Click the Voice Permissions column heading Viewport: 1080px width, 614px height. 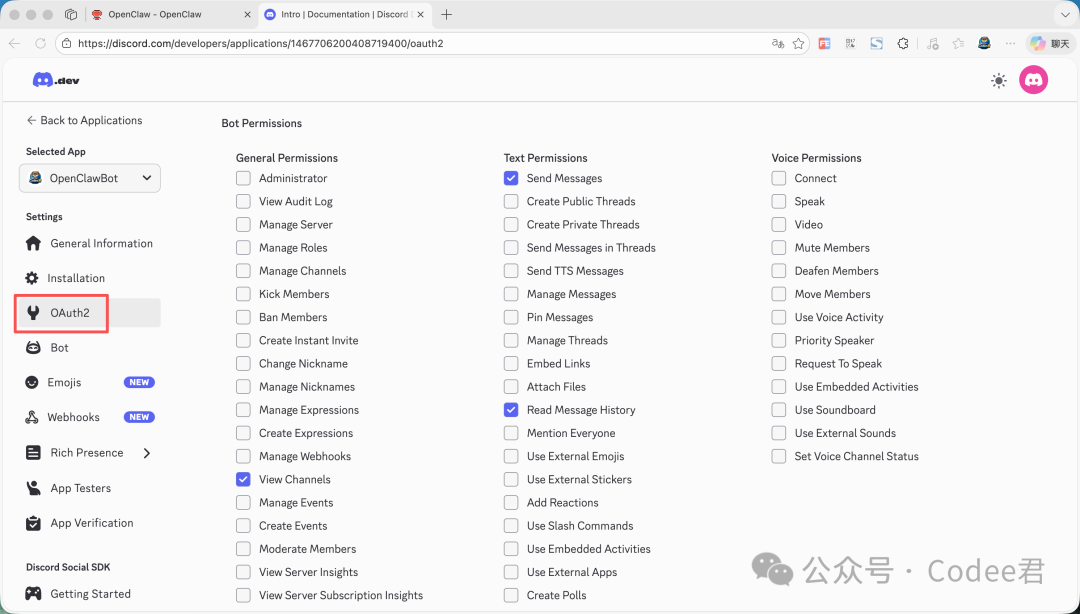[x=816, y=158]
